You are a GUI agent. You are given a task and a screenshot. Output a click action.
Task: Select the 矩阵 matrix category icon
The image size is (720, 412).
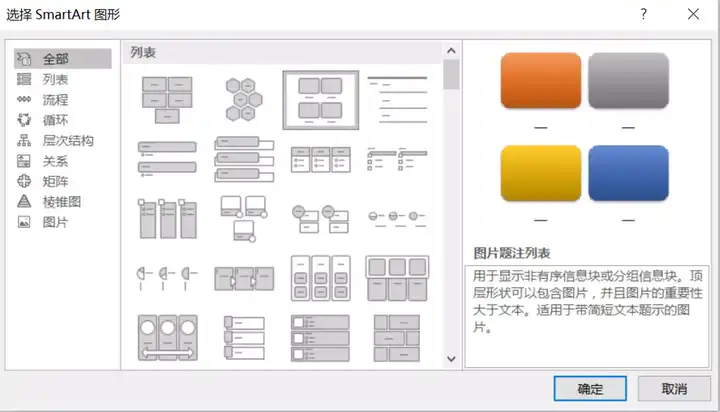[x=24, y=181]
